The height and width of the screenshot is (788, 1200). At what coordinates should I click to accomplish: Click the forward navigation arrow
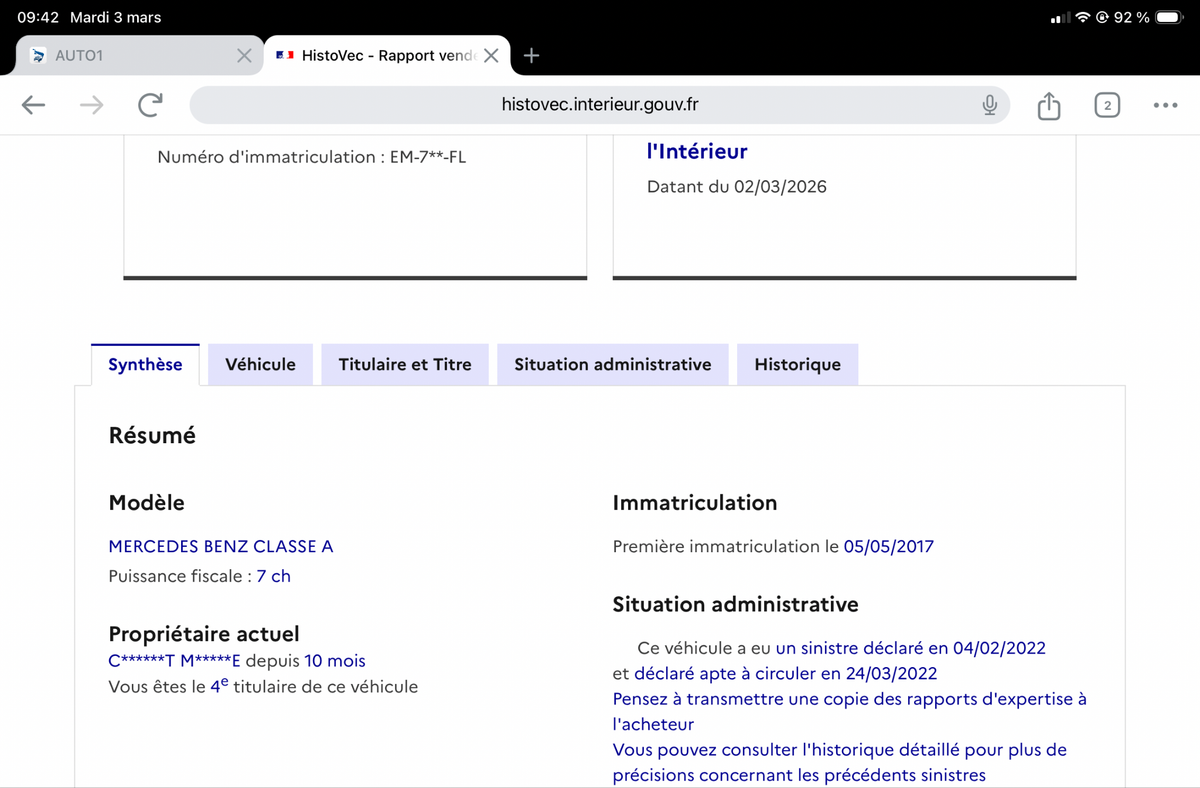[91, 105]
